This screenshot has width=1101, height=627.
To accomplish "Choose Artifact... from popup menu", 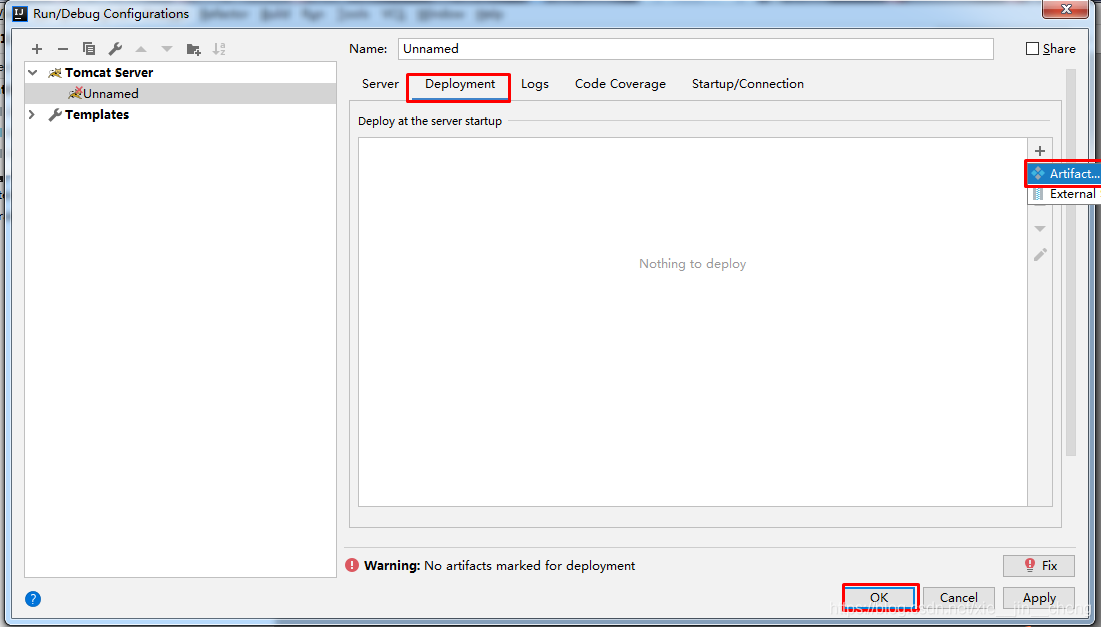I will coord(1064,173).
